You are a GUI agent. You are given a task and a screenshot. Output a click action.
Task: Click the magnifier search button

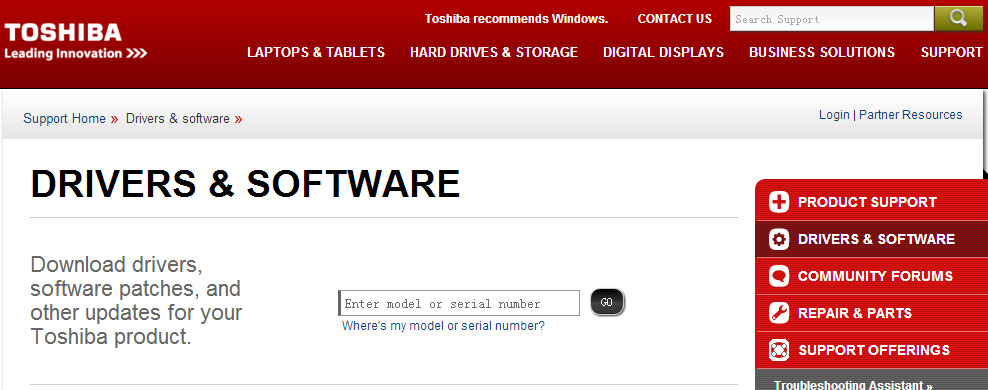pyautogui.click(x=958, y=19)
